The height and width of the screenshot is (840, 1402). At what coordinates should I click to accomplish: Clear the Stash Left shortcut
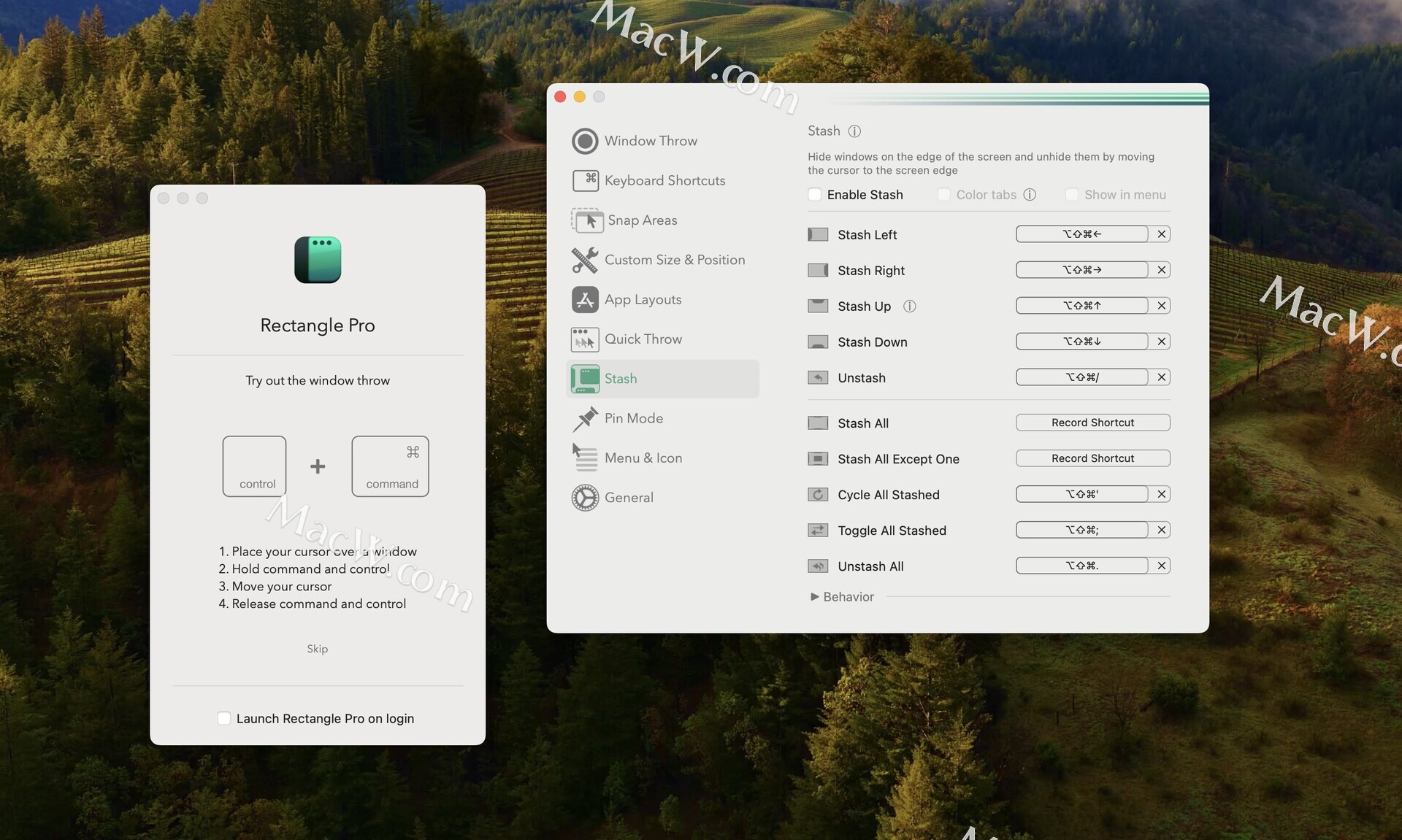[1161, 234]
